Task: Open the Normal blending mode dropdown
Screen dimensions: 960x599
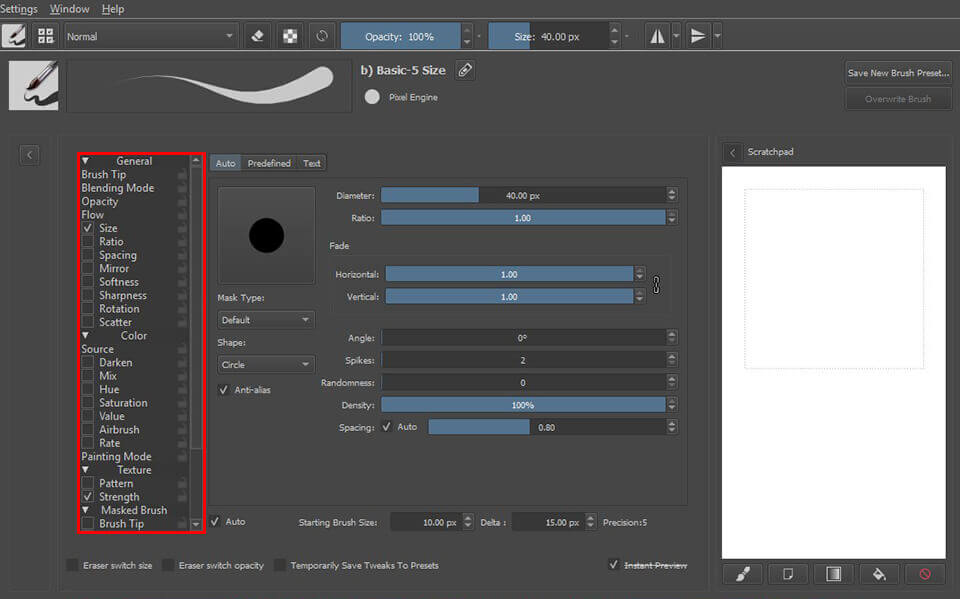Action: [x=150, y=35]
